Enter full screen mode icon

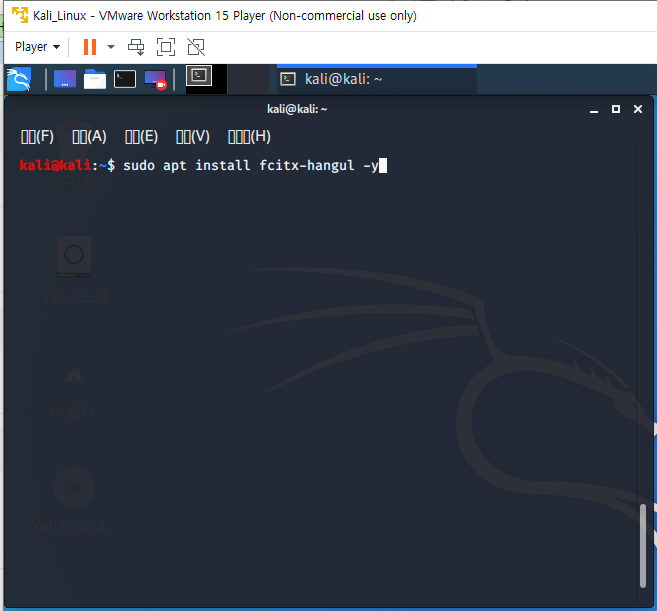[166, 47]
